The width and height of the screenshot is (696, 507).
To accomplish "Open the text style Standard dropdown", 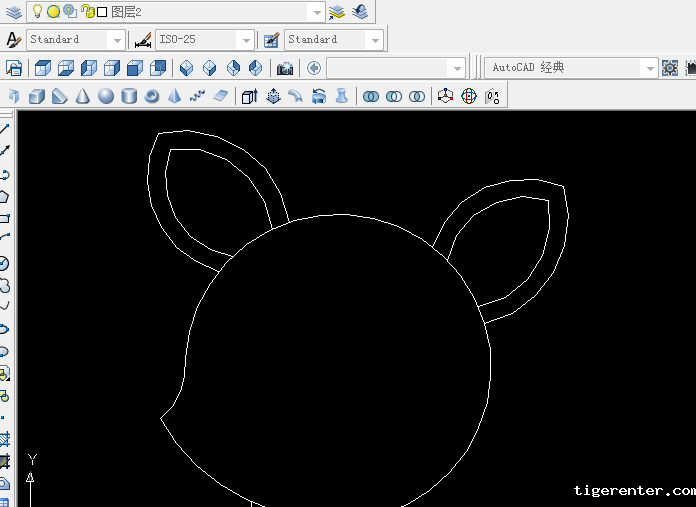I will click(116, 40).
